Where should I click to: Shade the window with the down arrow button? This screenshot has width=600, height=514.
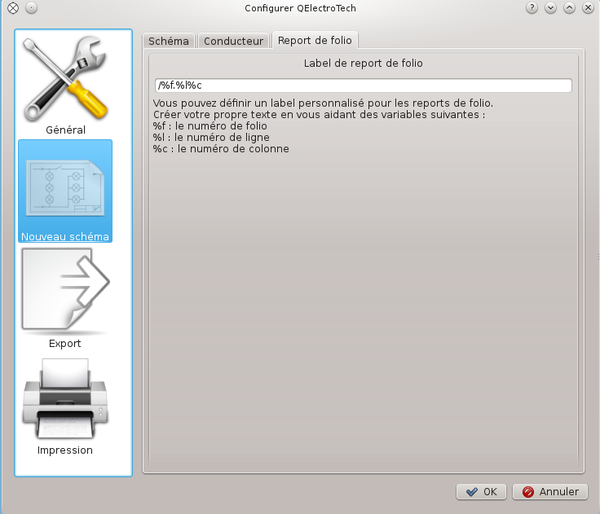550,8
